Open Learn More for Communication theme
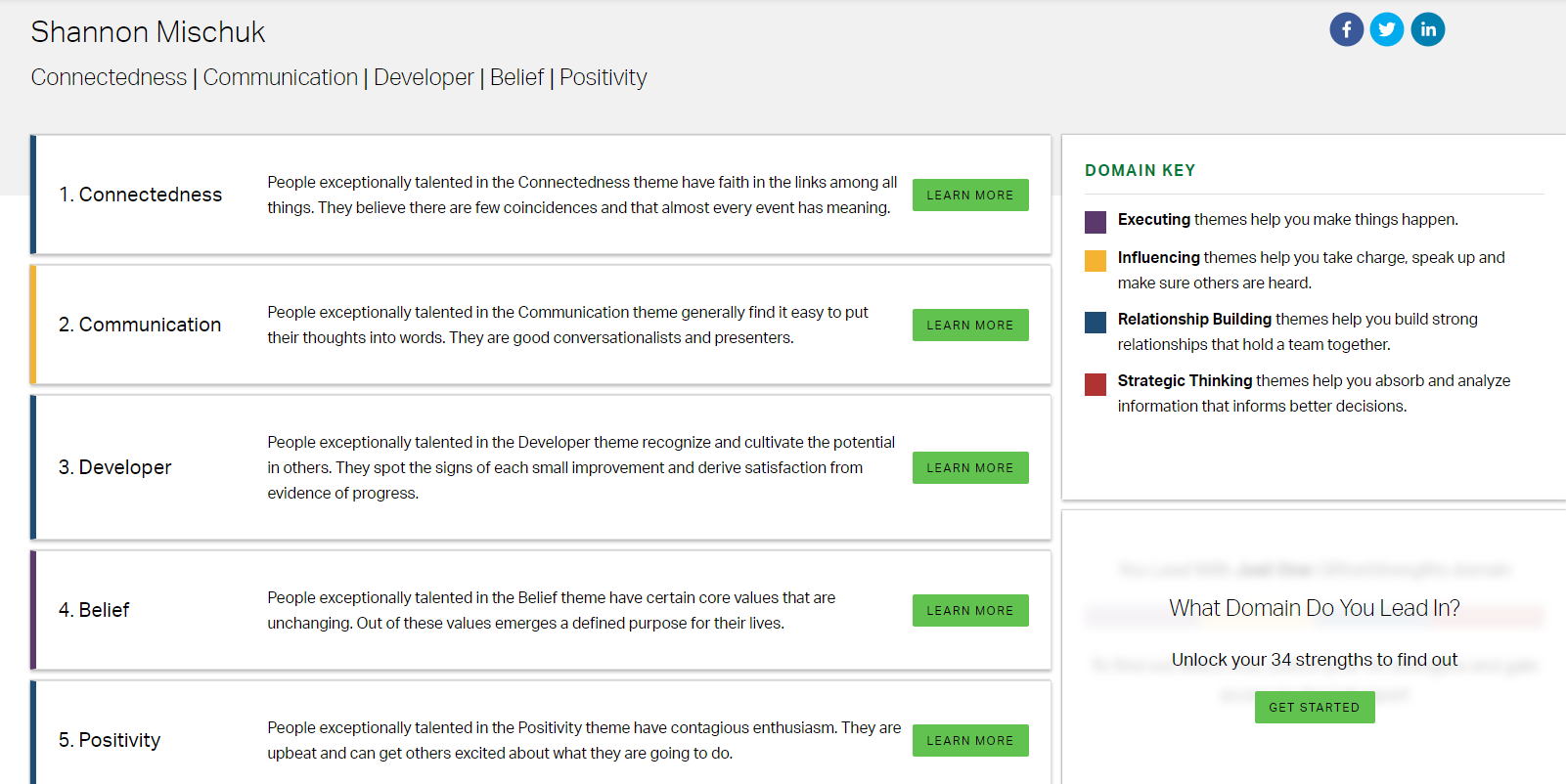Screen dimensions: 1566x784 [969, 326]
